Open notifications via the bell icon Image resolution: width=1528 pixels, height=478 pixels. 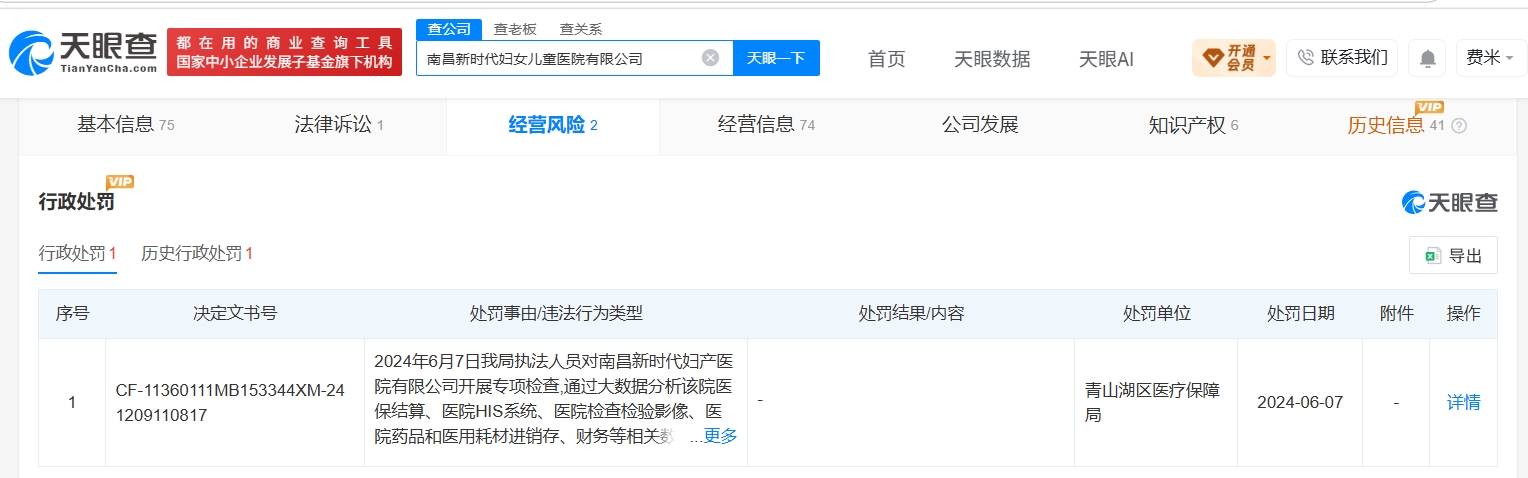point(1427,58)
